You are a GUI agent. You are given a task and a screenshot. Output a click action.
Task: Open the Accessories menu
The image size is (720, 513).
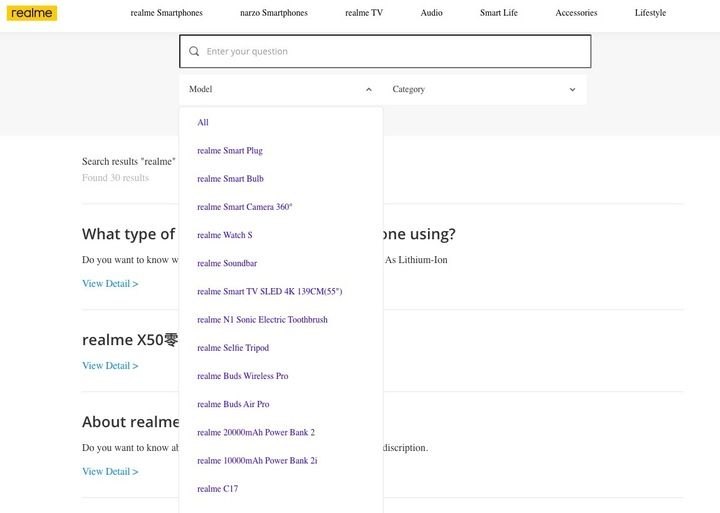(576, 13)
